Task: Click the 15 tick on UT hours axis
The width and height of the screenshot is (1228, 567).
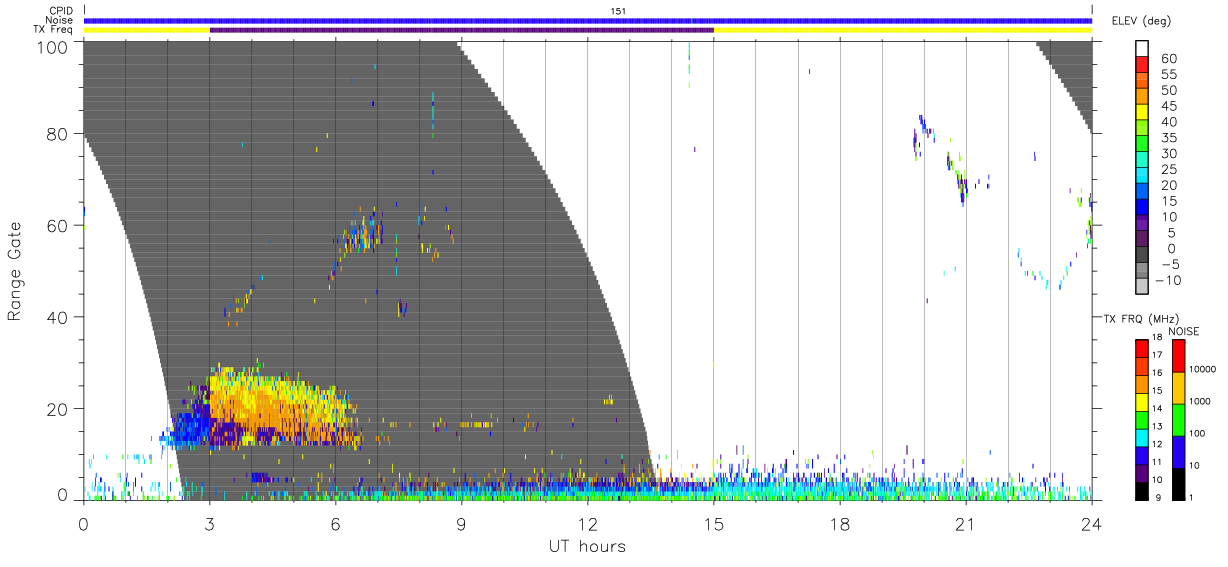Action: [x=714, y=524]
